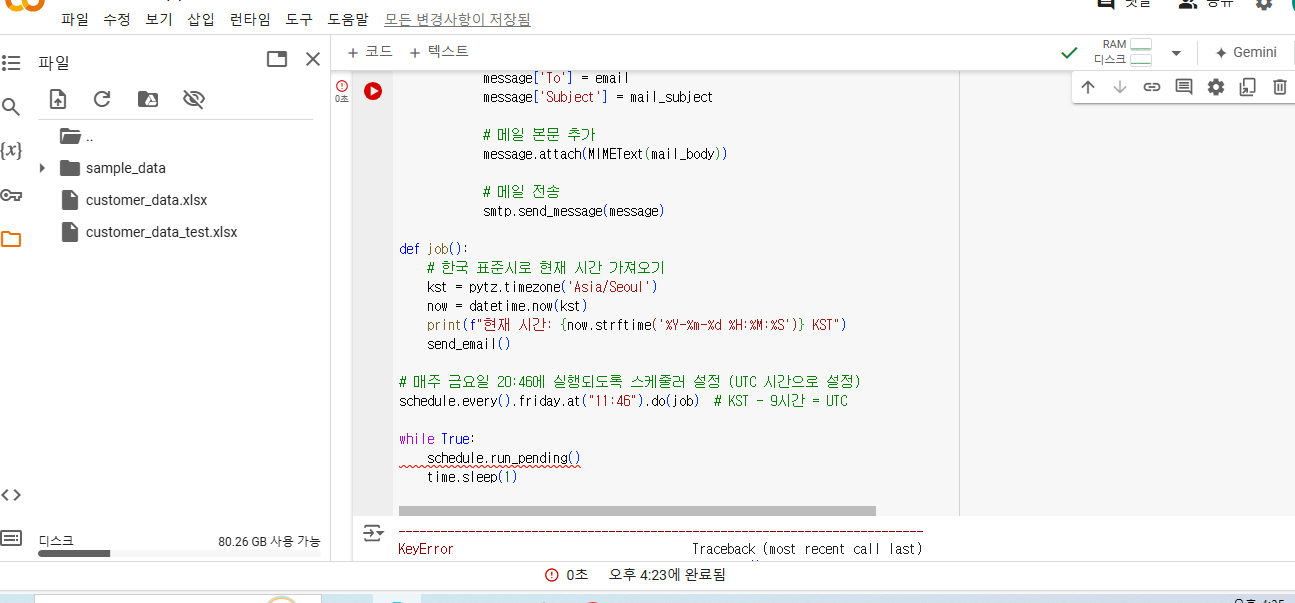Open the table of contents sidebar icon

click(11, 63)
